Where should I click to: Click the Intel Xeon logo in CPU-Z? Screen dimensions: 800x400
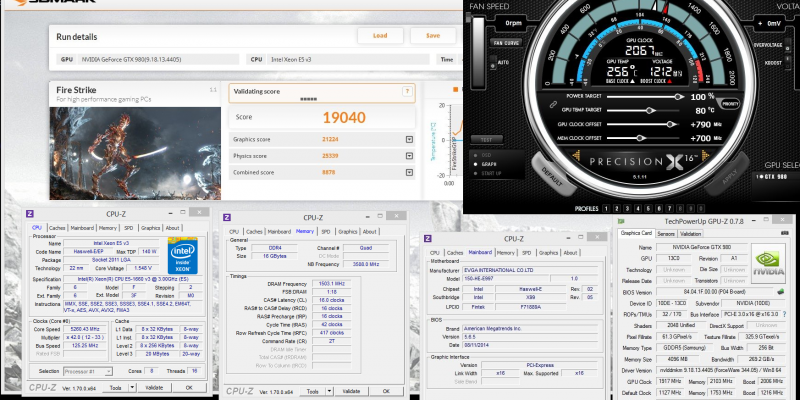point(183,255)
